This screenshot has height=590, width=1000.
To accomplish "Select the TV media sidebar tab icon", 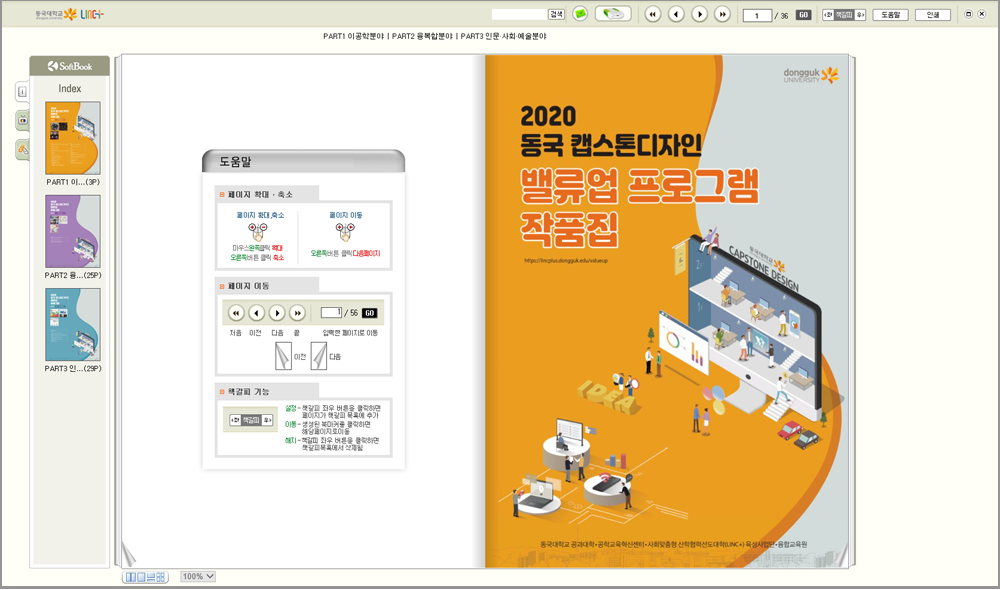I will (x=22, y=120).
